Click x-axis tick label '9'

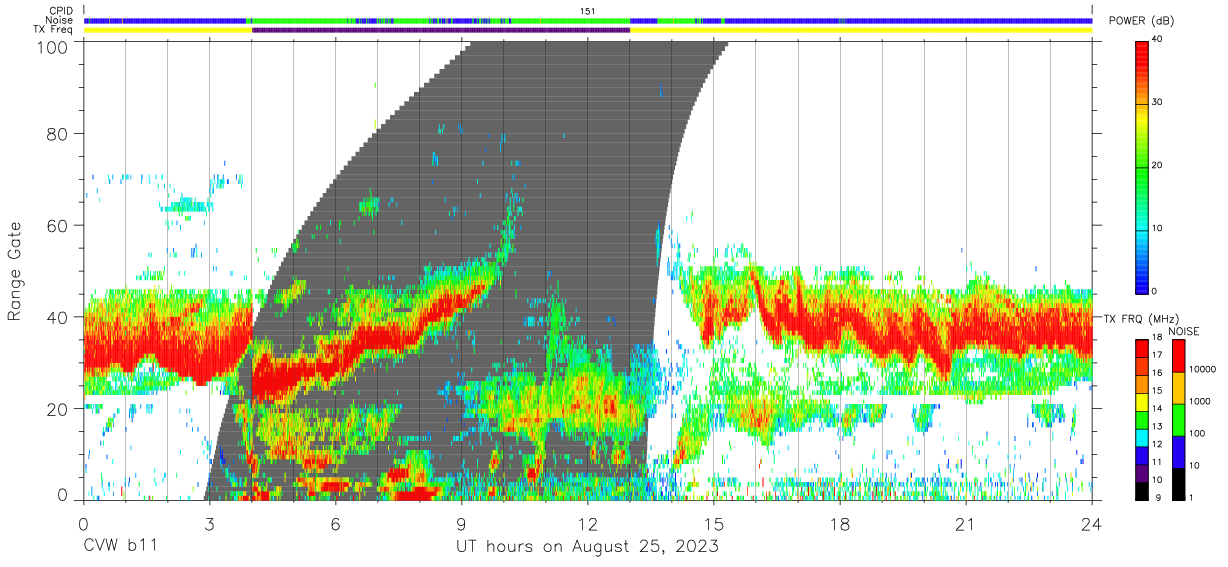pyautogui.click(x=461, y=524)
